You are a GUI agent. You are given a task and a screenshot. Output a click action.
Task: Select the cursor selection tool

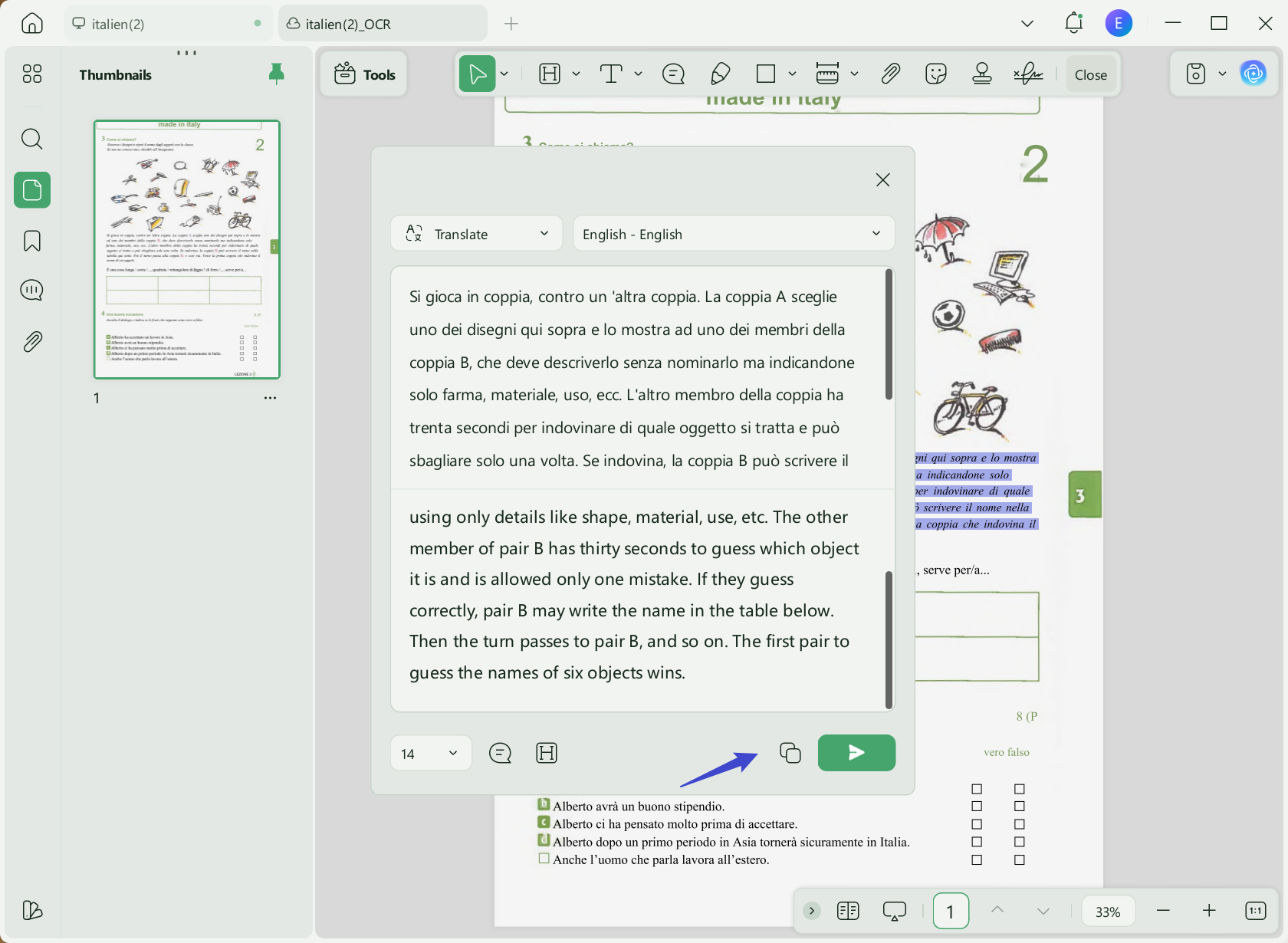(x=477, y=74)
